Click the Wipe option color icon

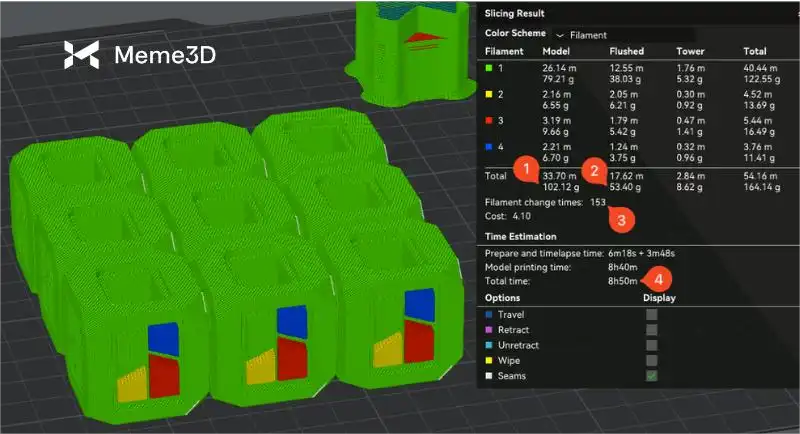487,360
